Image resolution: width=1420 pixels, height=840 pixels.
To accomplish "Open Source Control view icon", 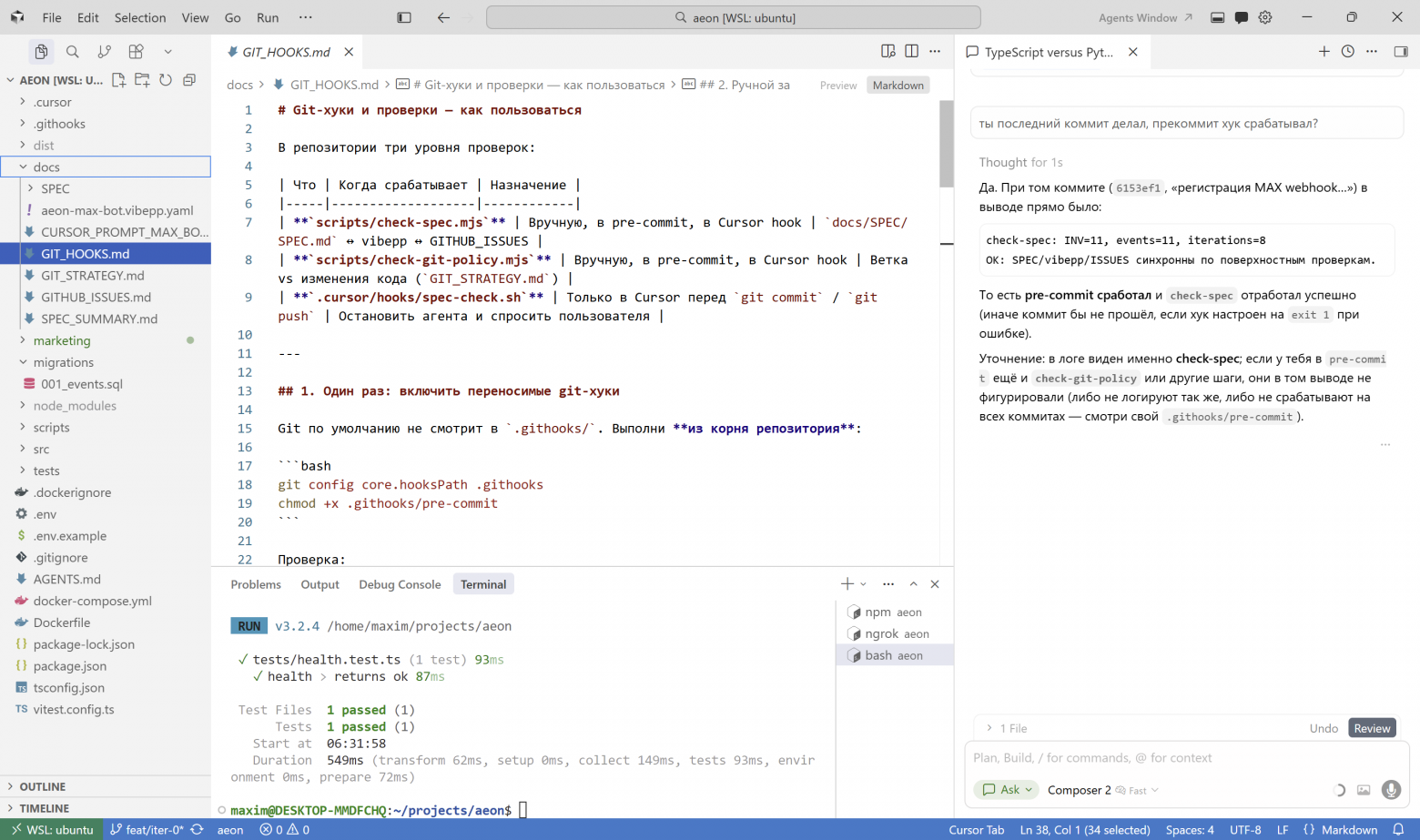I will pyautogui.click(x=105, y=52).
